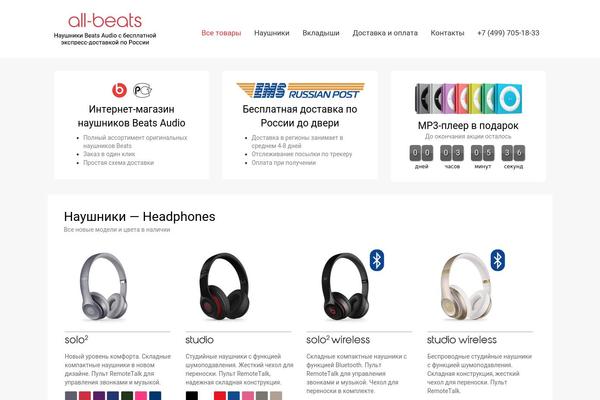Open the gray solo2 headphones image

pyautogui.click(x=104, y=286)
